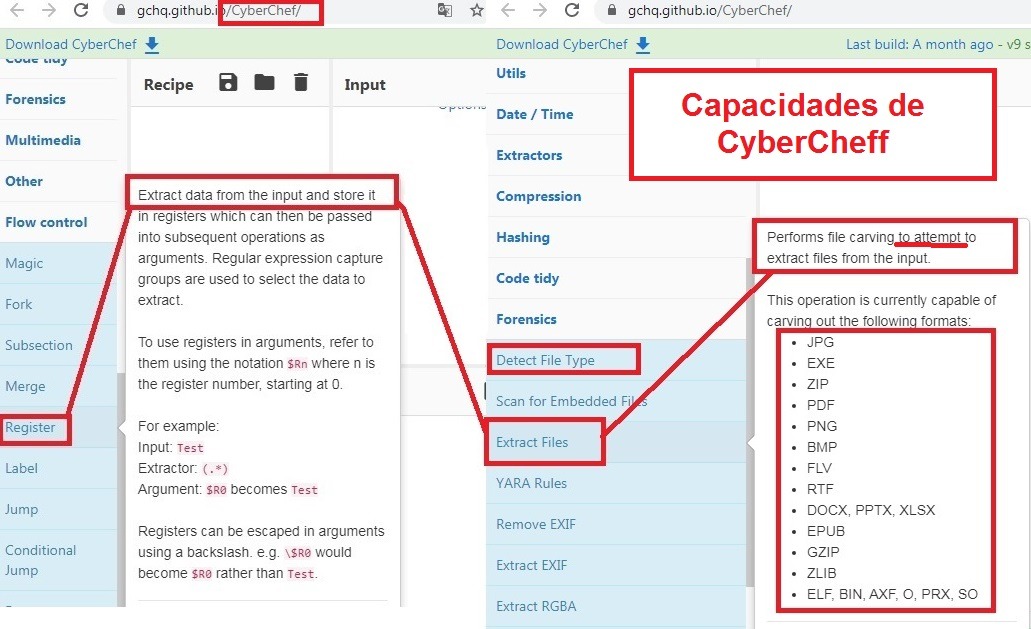
Task: Click the left Download CyberChef arrow icon
Action: pos(152,45)
